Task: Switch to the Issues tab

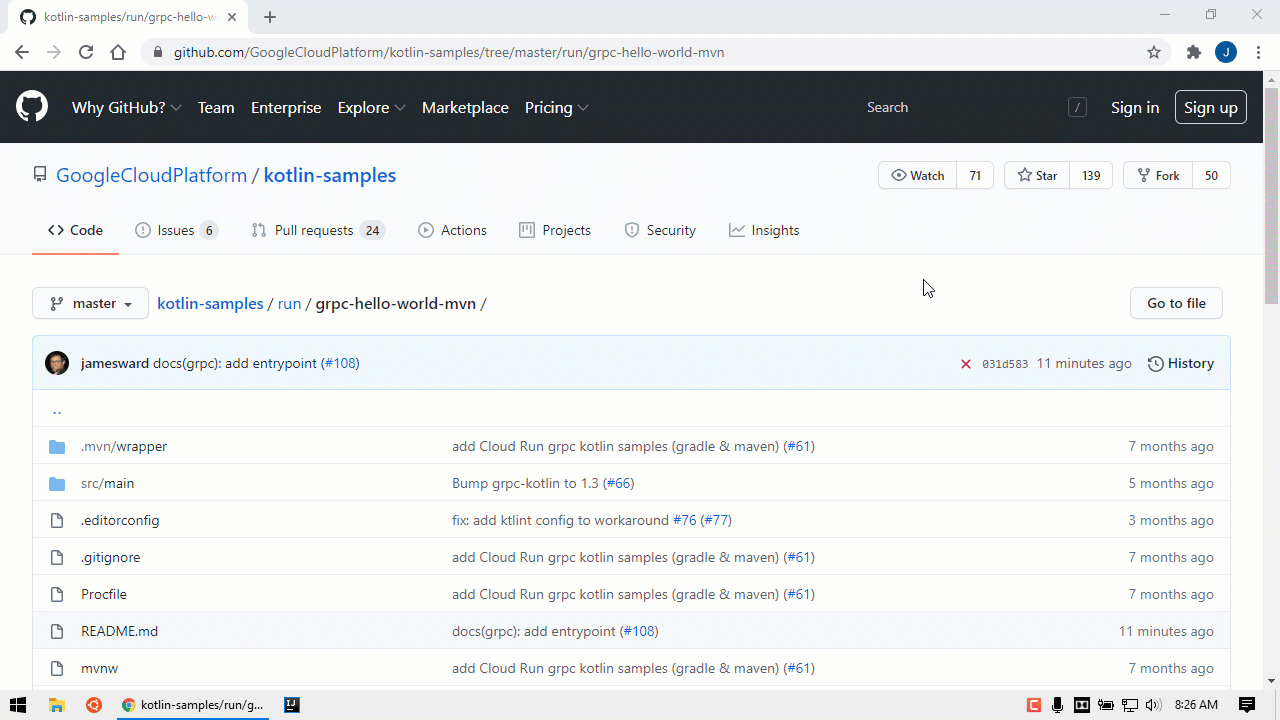Action: pyautogui.click(x=177, y=230)
